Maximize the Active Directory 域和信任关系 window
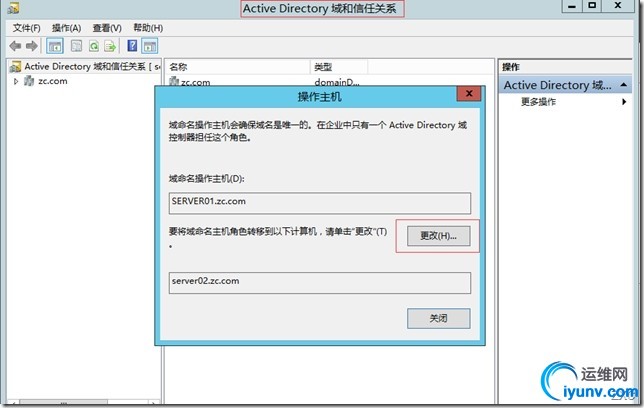 pyautogui.click(x=592, y=6)
